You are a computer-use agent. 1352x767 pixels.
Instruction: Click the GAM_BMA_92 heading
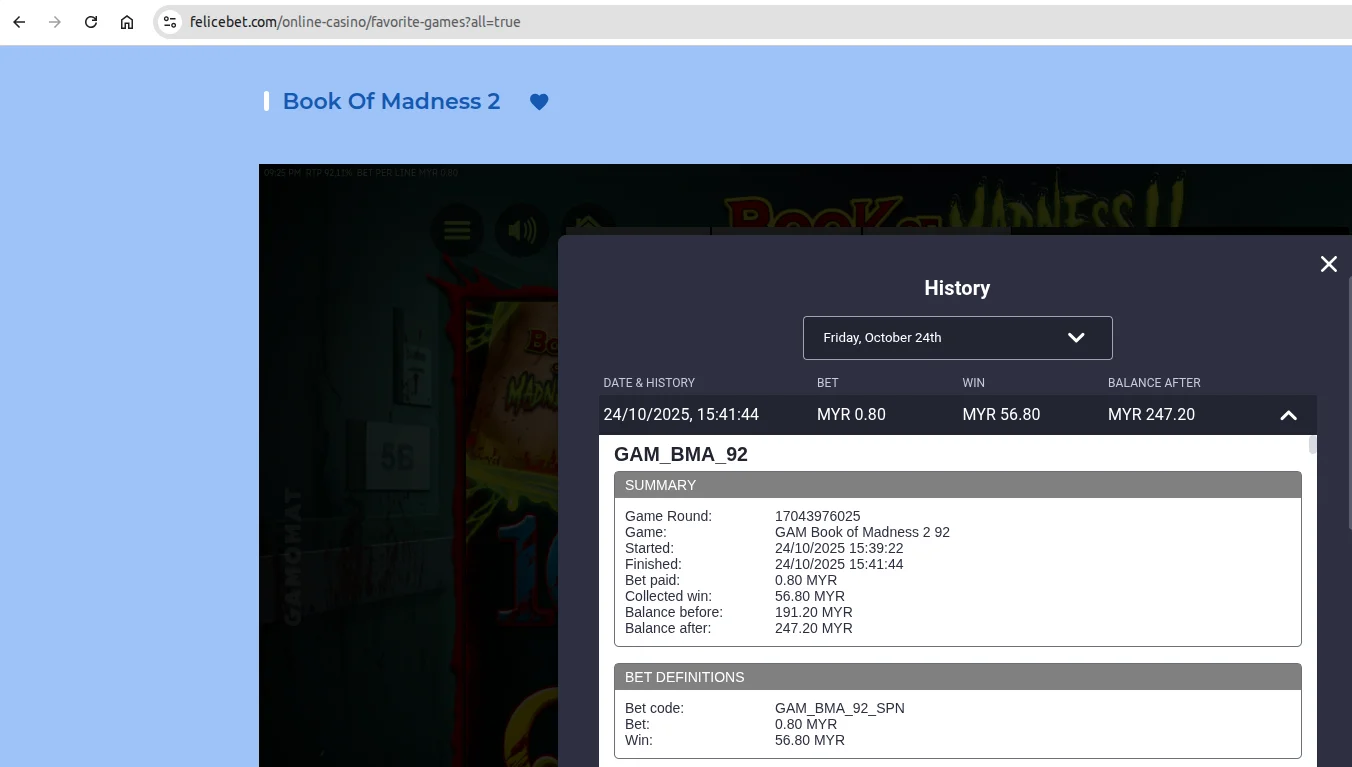(x=681, y=455)
